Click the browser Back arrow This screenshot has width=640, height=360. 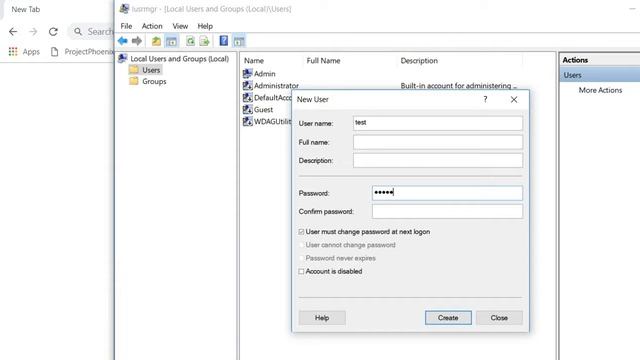pos(13,31)
